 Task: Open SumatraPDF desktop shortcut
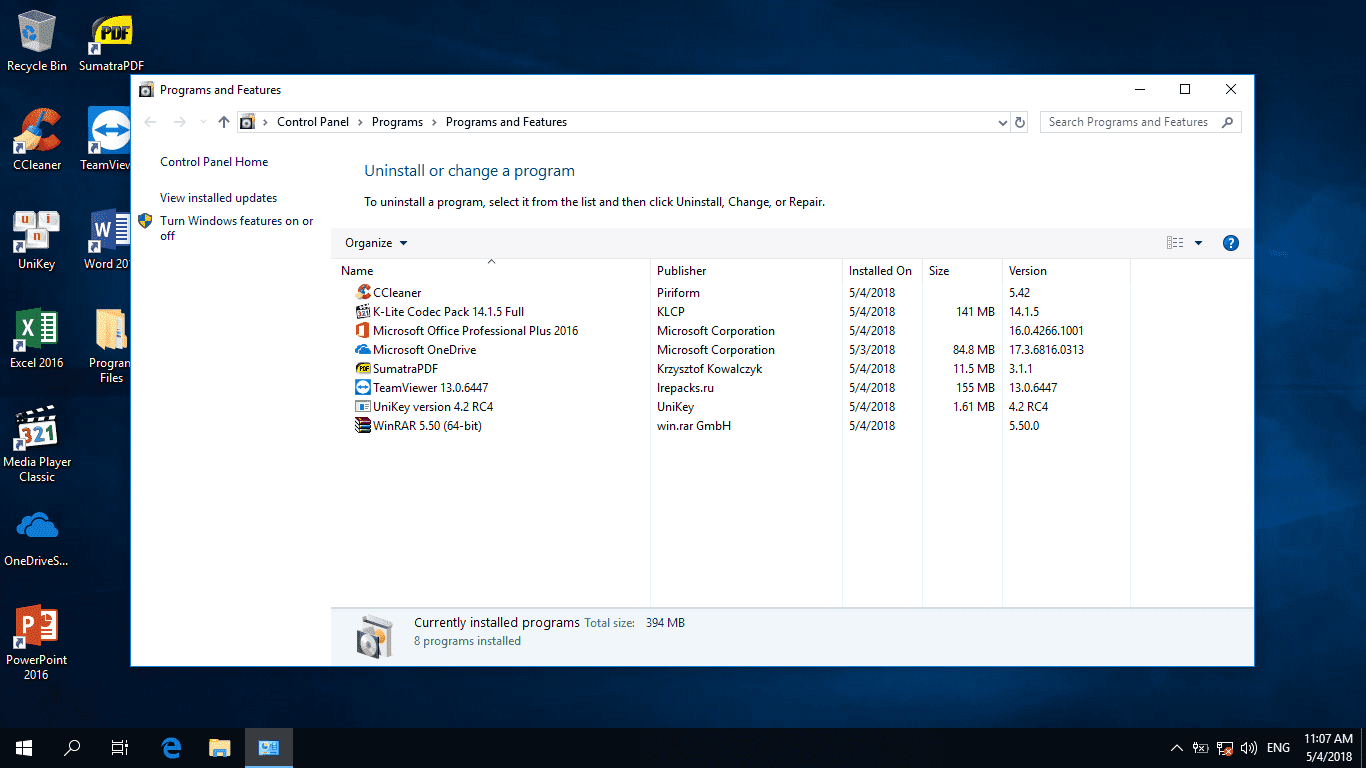click(x=111, y=41)
